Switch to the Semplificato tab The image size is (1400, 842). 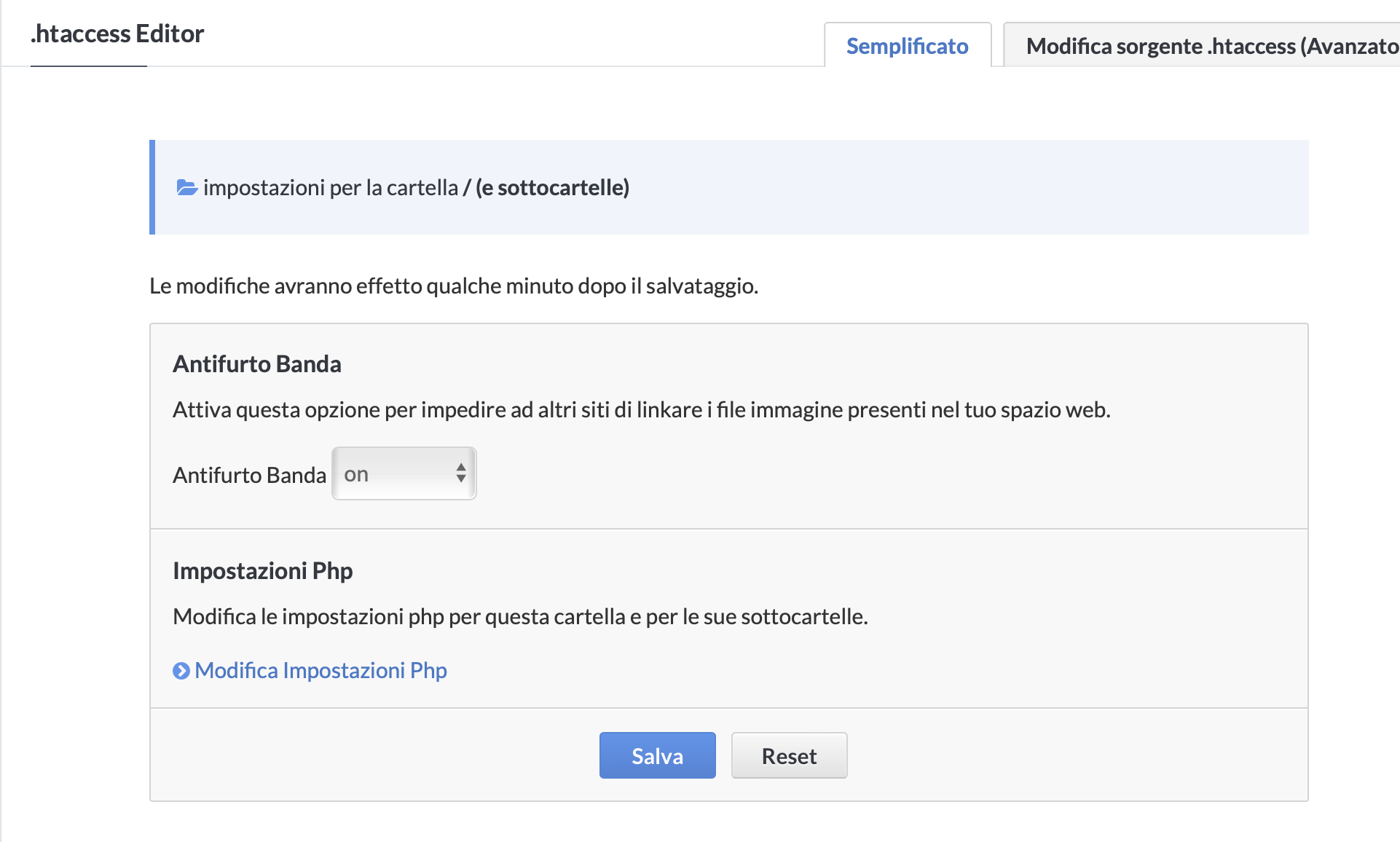pos(907,46)
